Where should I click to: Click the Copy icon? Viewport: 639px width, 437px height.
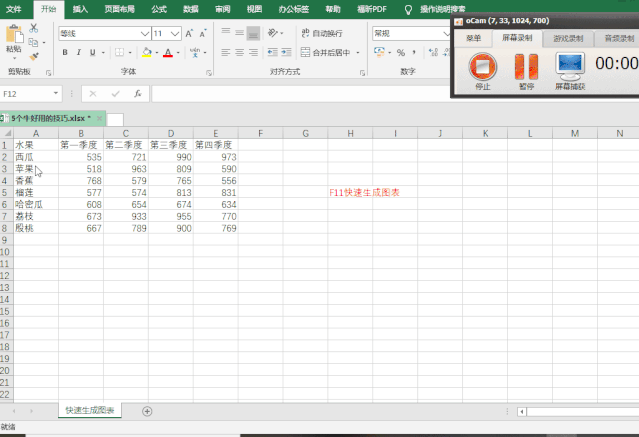pyautogui.click(x=33, y=42)
